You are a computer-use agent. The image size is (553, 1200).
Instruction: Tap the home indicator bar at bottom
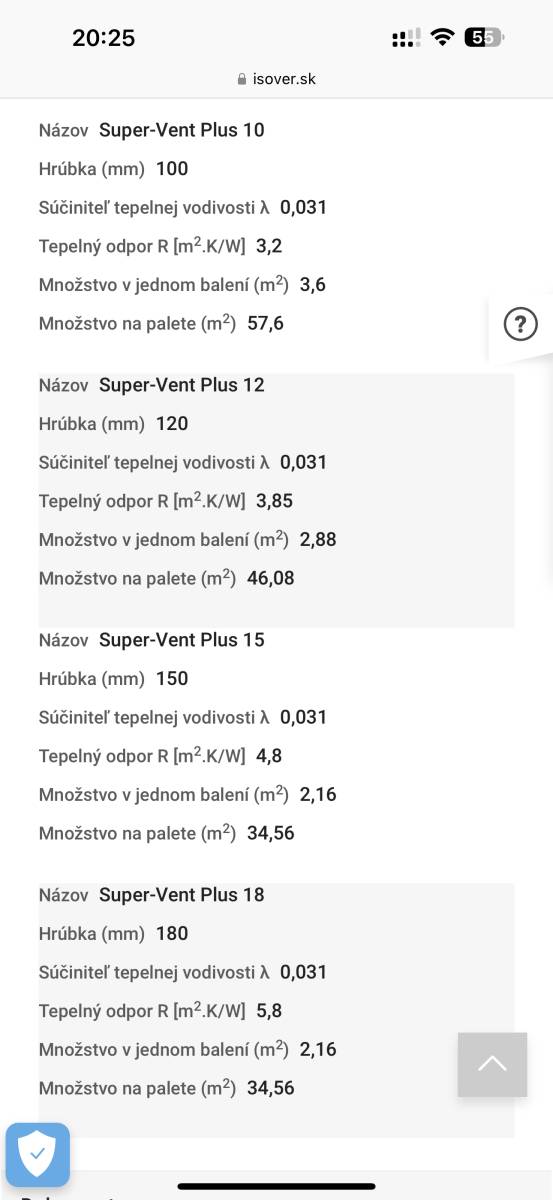pyautogui.click(x=277, y=1186)
